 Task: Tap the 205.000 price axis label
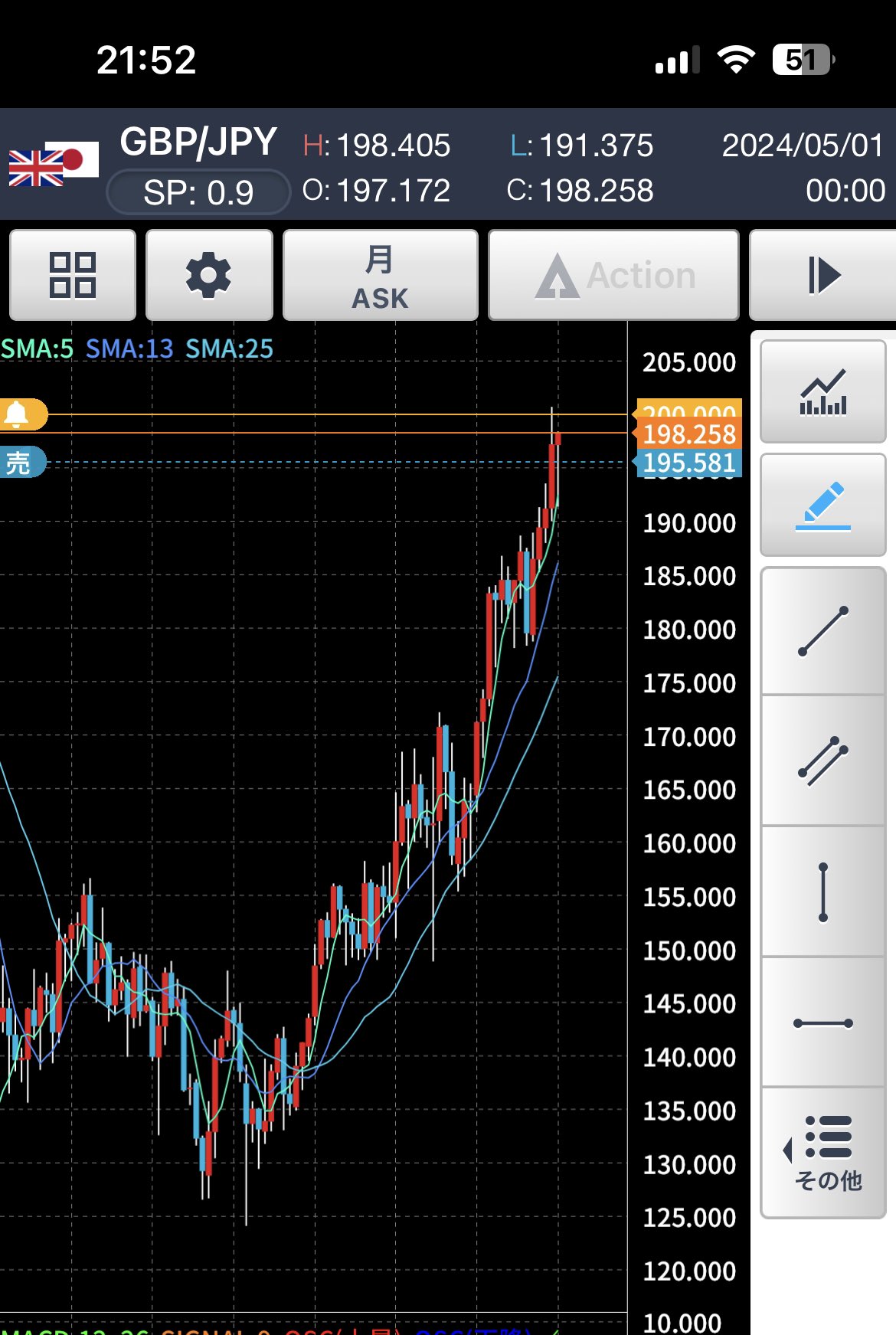[689, 362]
